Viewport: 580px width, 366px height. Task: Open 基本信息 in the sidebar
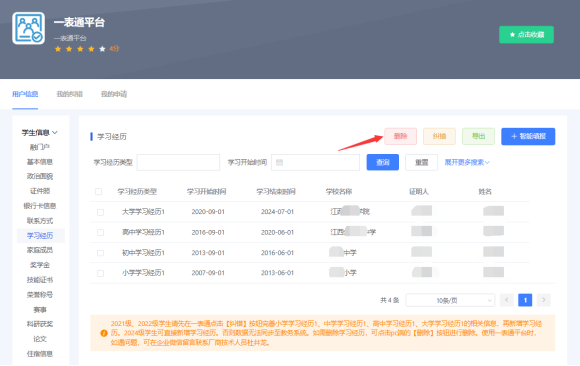(40, 162)
